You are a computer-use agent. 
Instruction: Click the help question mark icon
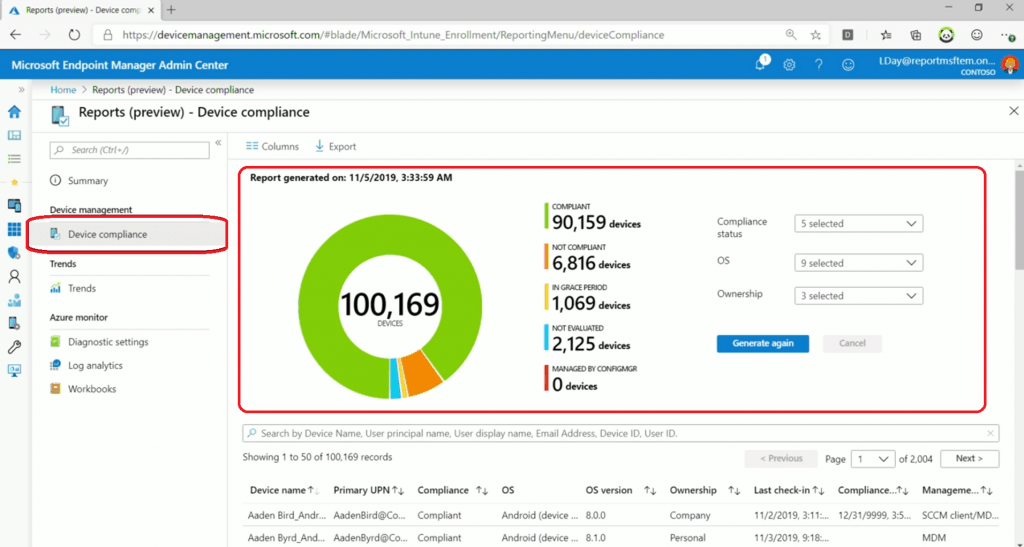(x=819, y=65)
